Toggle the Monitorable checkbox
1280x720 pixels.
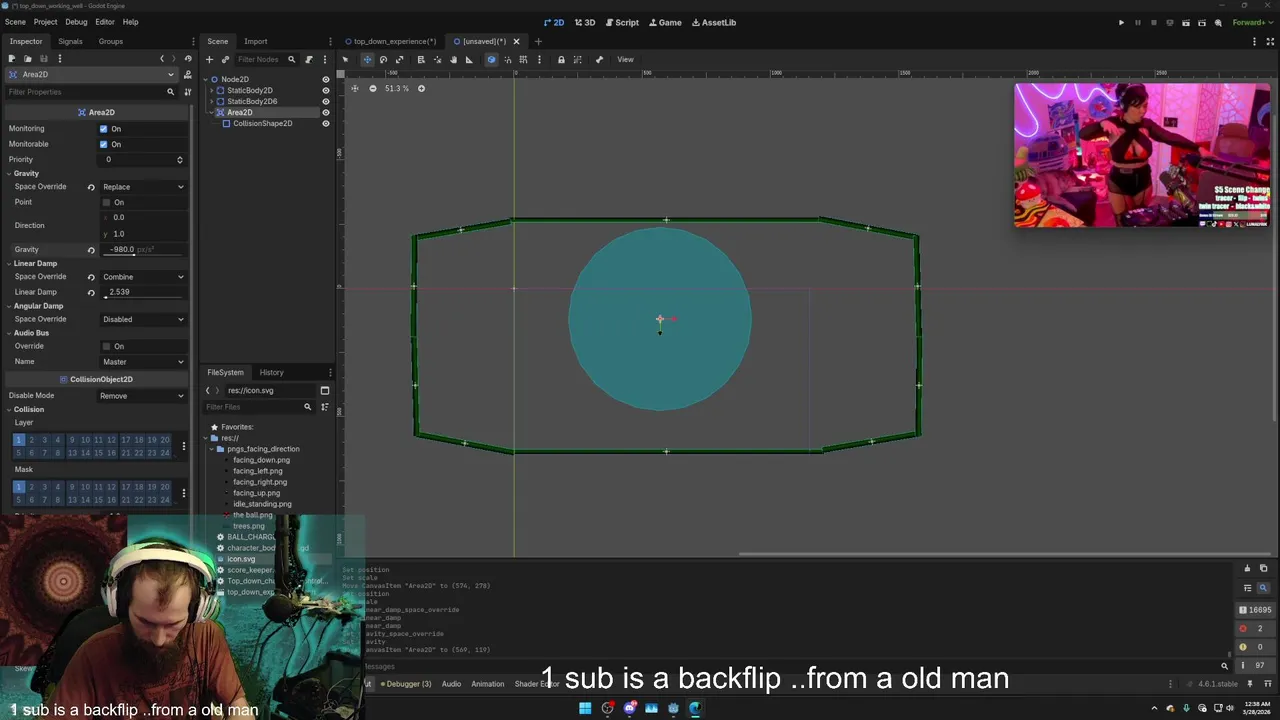tap(103, 144)
